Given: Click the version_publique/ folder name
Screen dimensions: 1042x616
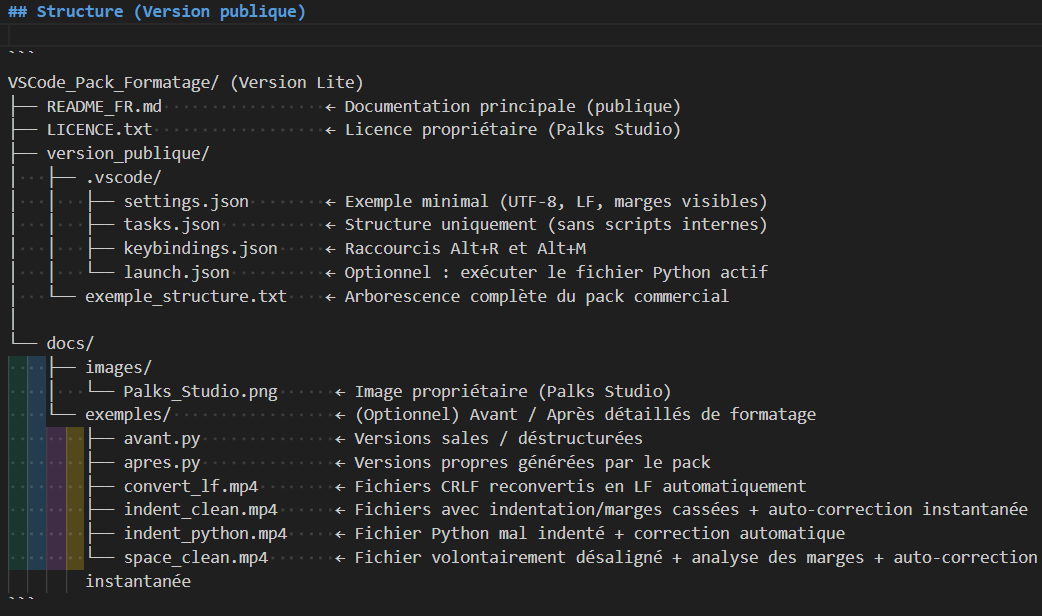Looking at the screenshot, I should coord(128,153).
